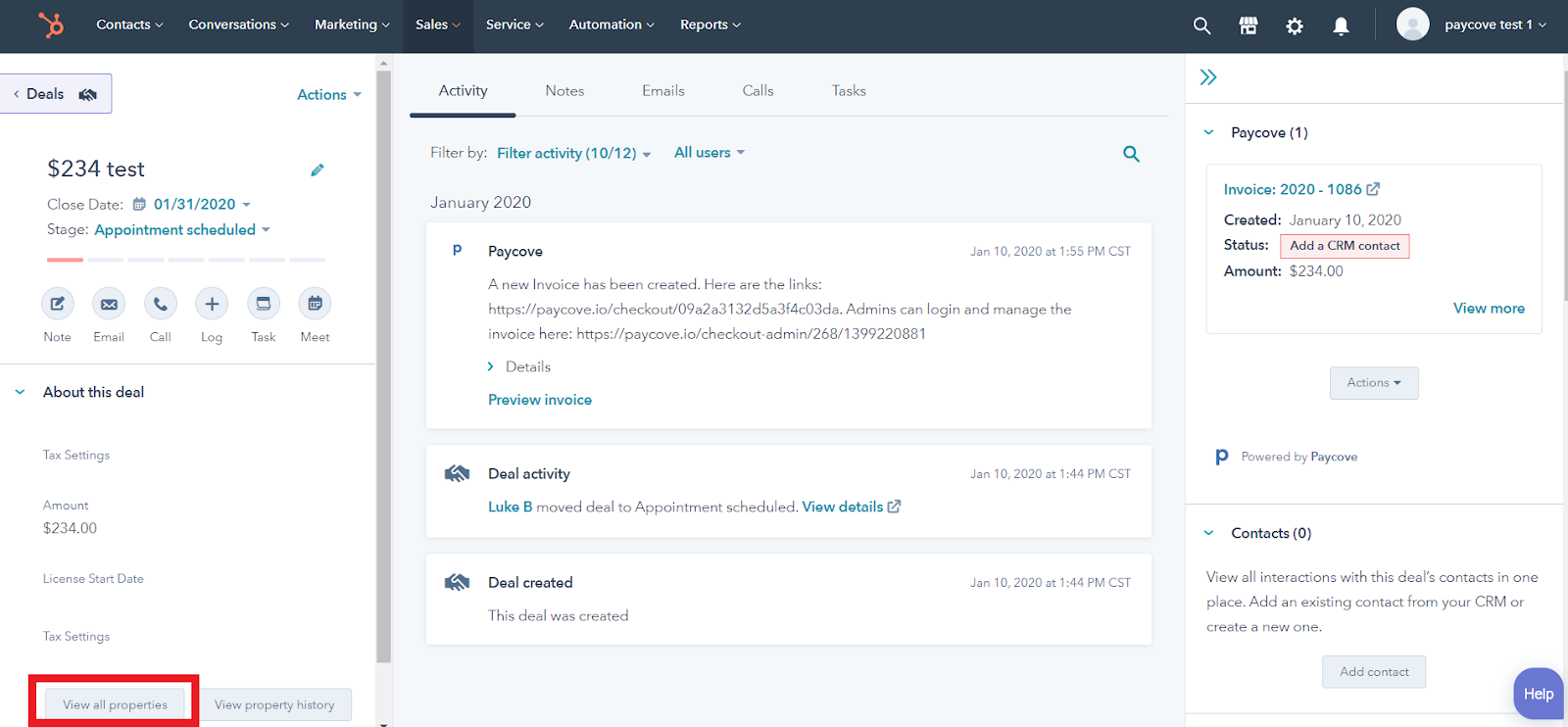The height and width of the screenshot is (727, 1568).
Task: Collapse the Paycove (1) section
Action: [x=1208, y=132]
